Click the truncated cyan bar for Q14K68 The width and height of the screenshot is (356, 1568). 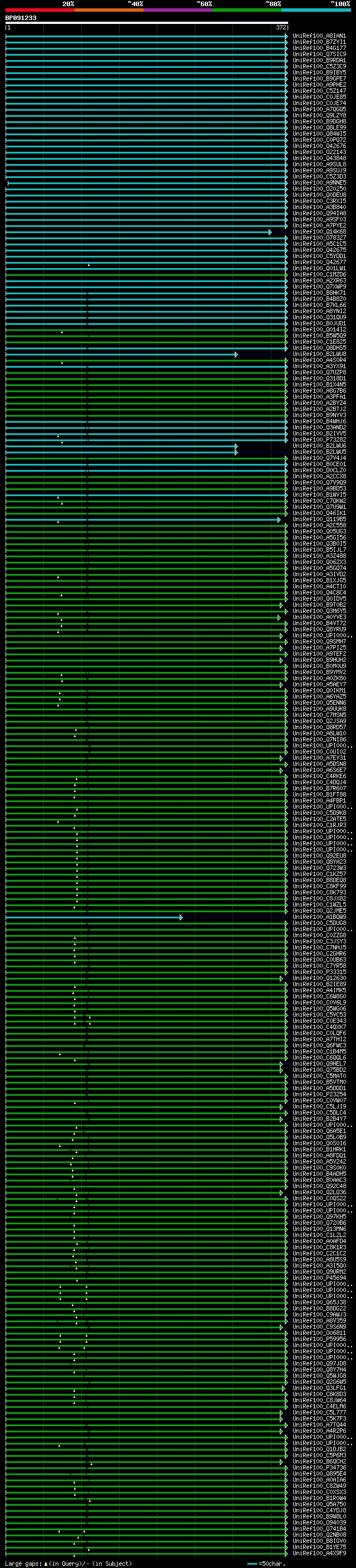coord(138,231)
